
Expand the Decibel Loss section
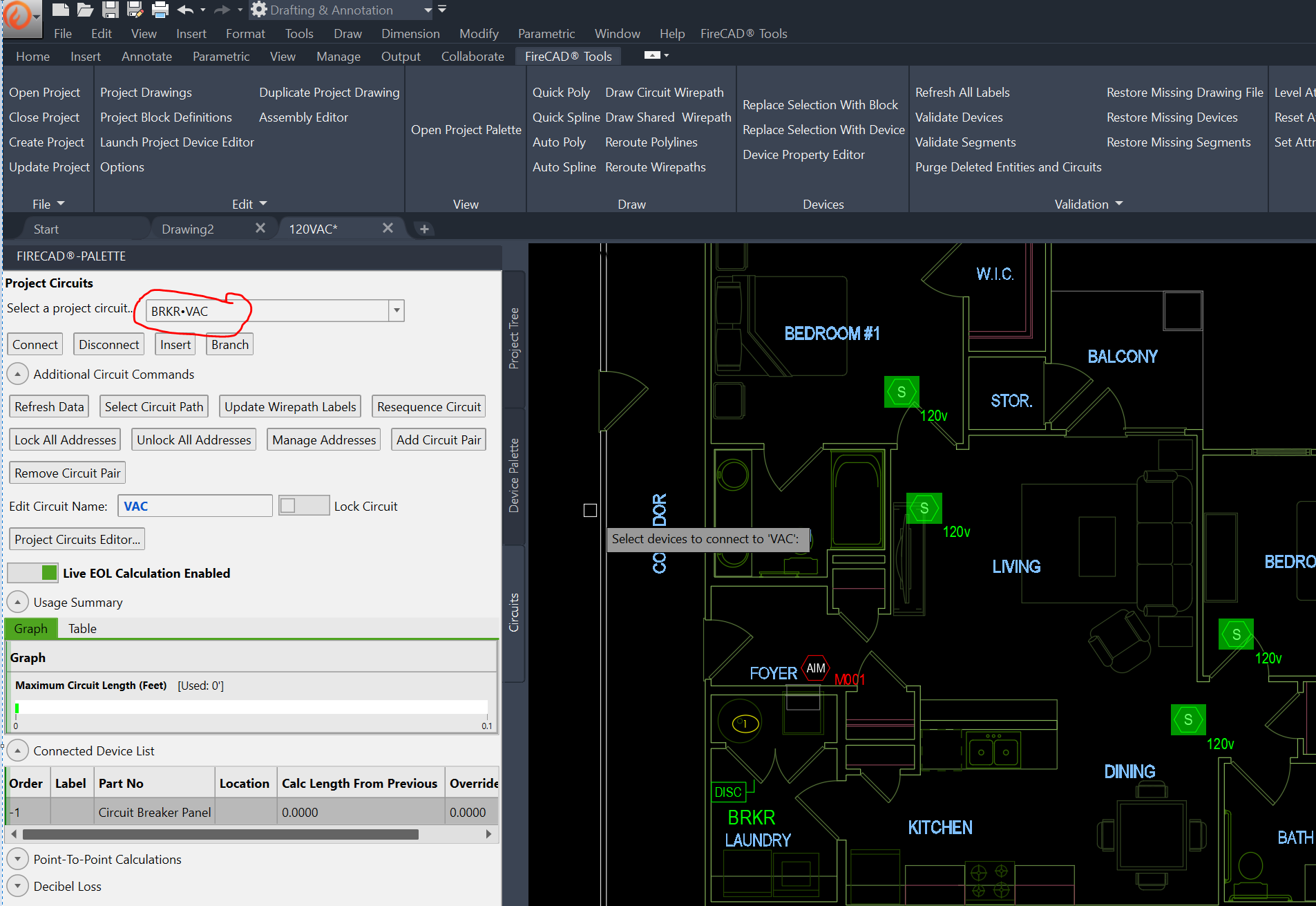pos(18,886)
